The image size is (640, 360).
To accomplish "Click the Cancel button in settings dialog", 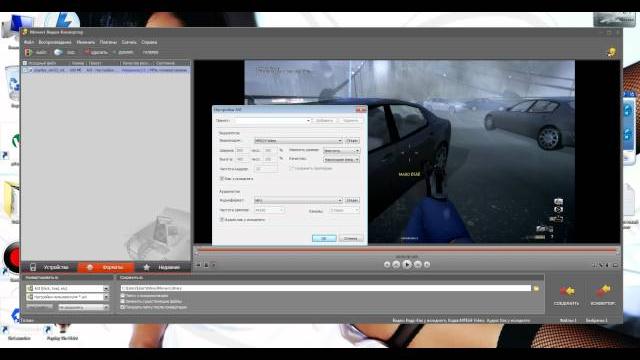I will coord(351,238).
